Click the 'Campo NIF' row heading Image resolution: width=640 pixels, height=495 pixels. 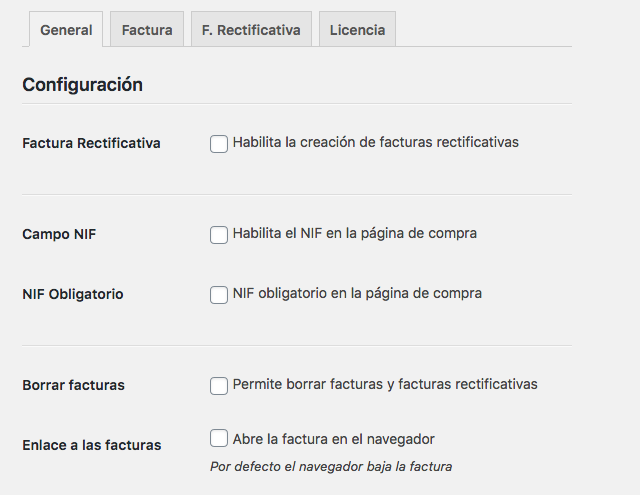(x=59, y=234)
